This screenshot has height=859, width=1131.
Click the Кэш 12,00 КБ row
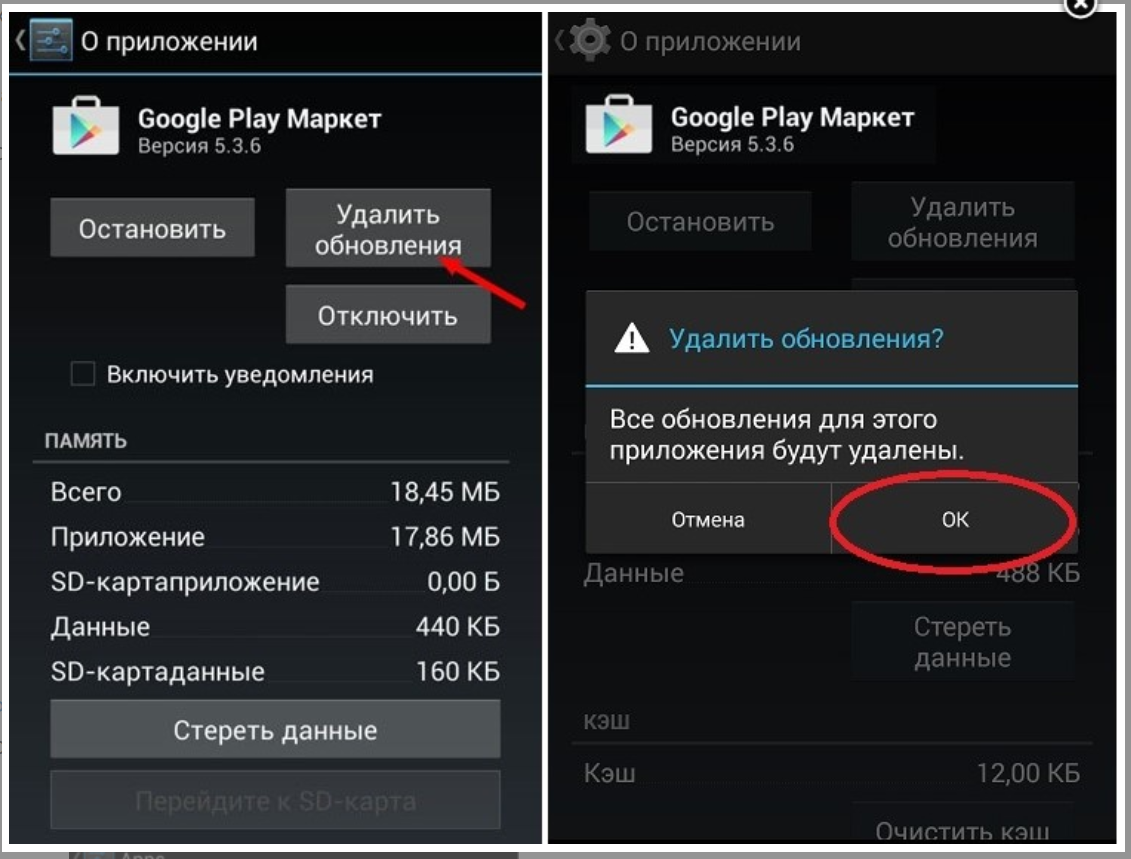coord(832,773)
